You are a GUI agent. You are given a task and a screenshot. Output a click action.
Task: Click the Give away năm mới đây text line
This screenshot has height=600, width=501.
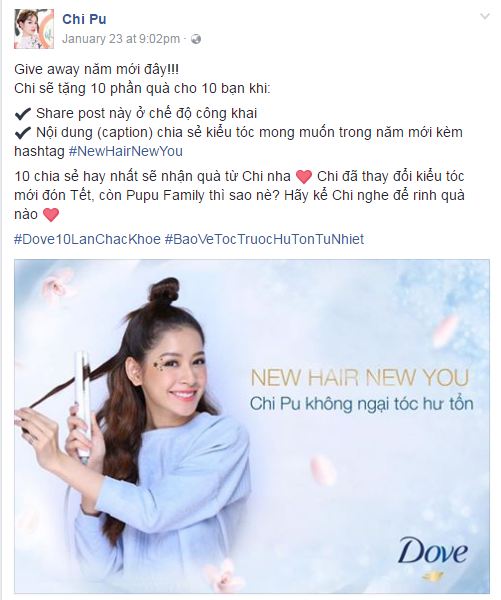tap(96, 70)
